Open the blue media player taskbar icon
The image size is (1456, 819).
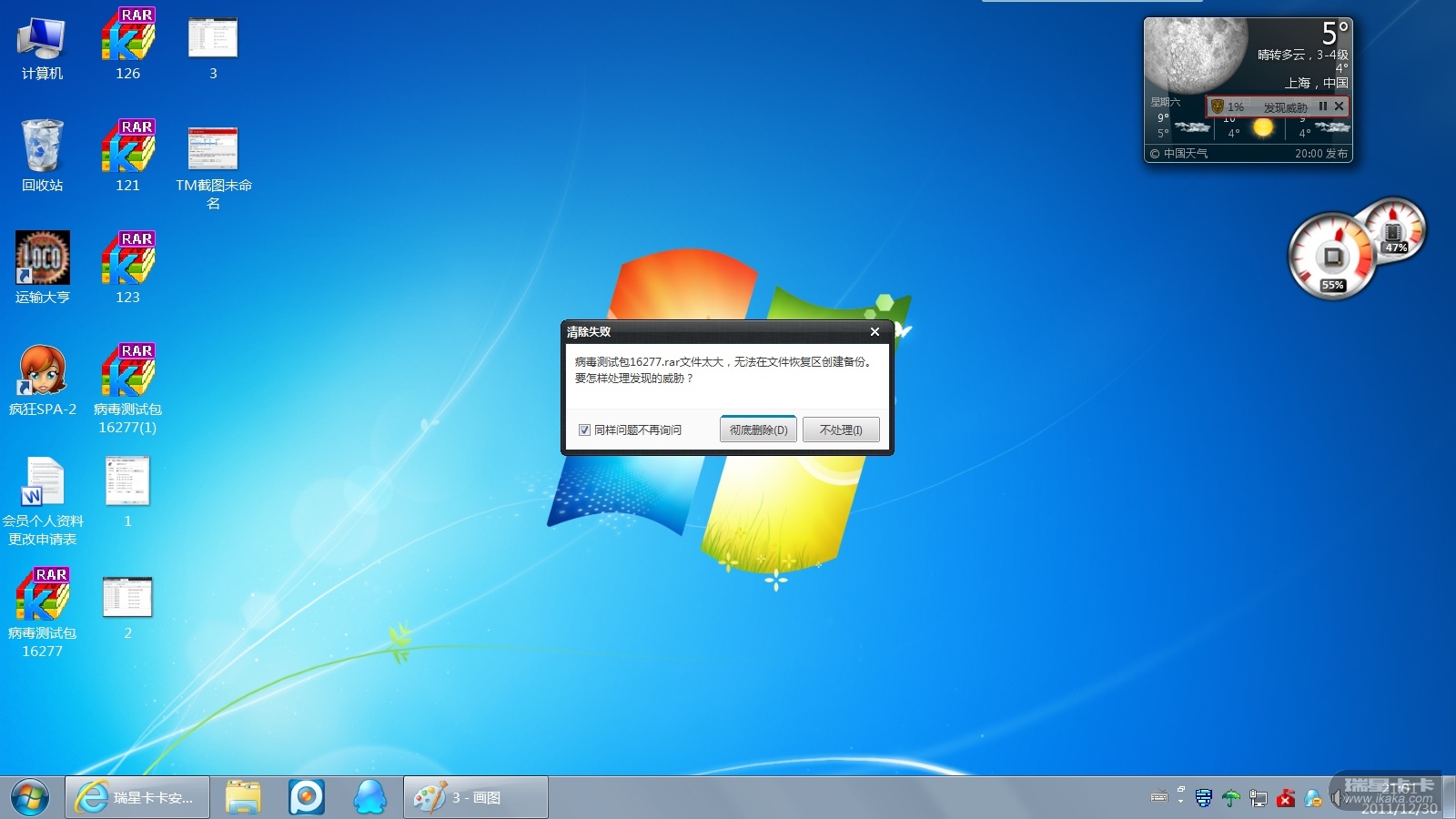coord(307,797)
